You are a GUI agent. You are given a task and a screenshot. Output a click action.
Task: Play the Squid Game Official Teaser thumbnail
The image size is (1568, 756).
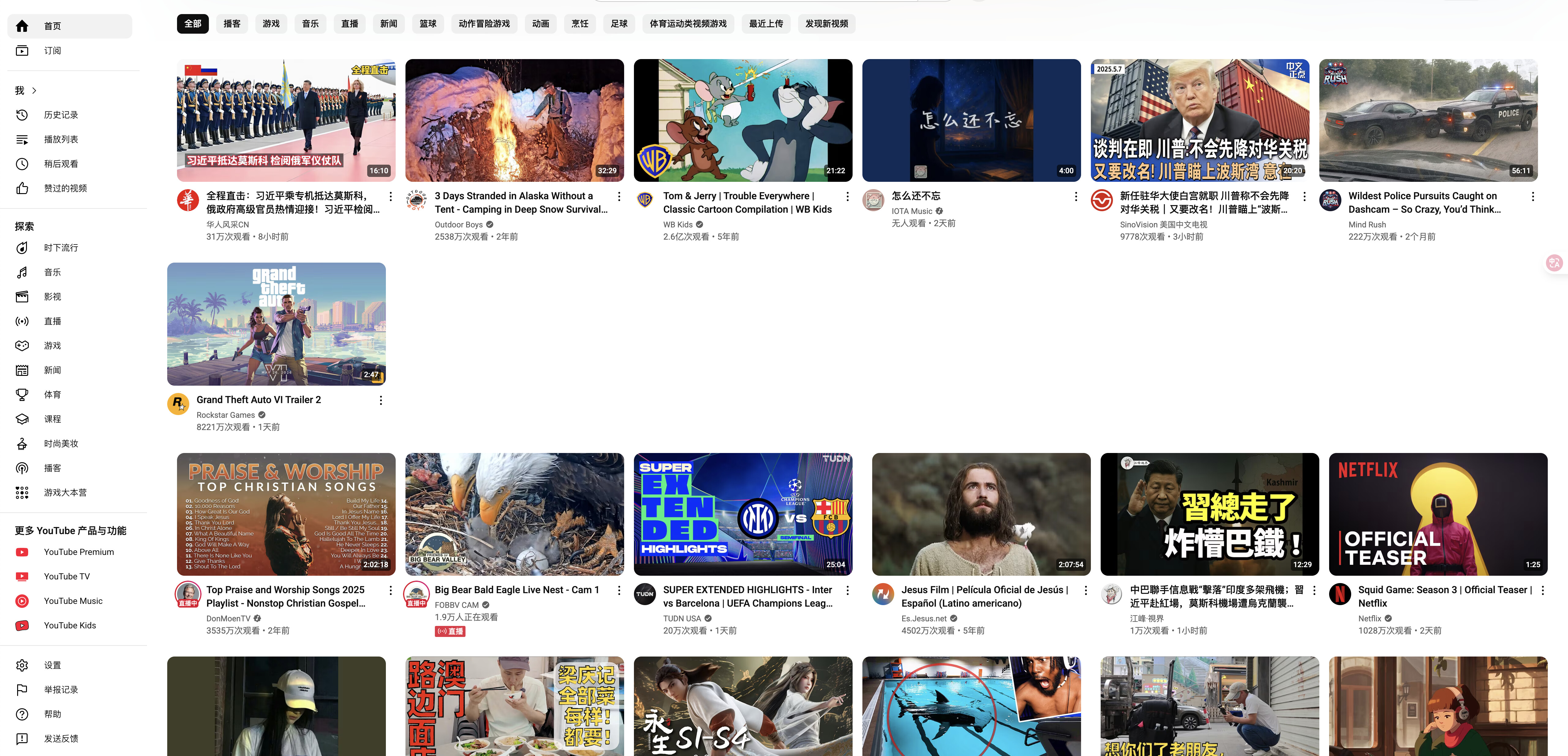[x=1438, y=514]
